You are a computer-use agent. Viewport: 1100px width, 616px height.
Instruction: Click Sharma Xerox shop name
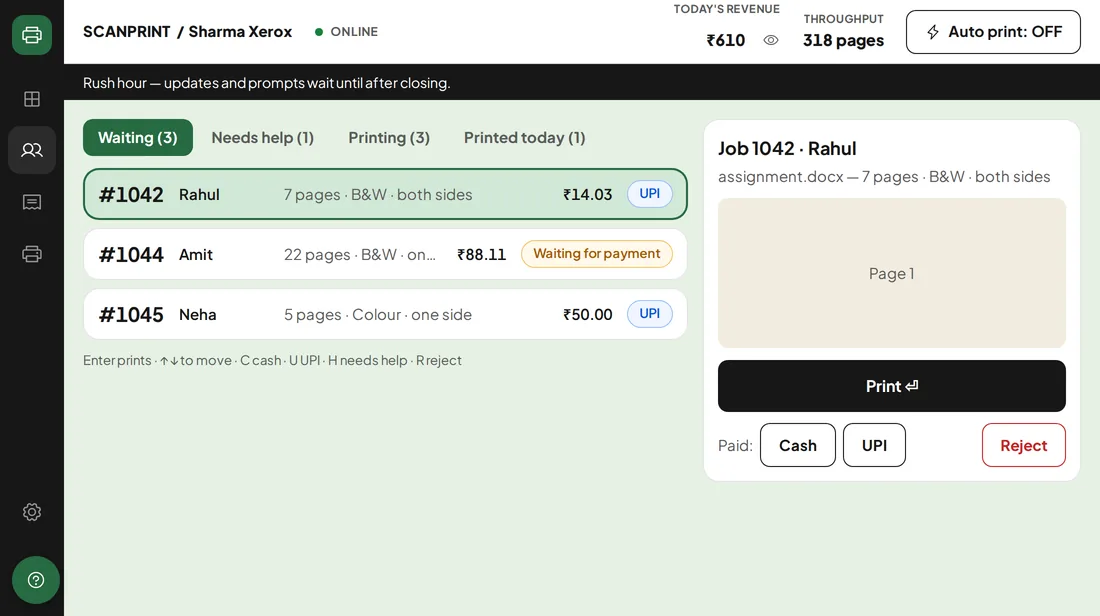point(240,32)
